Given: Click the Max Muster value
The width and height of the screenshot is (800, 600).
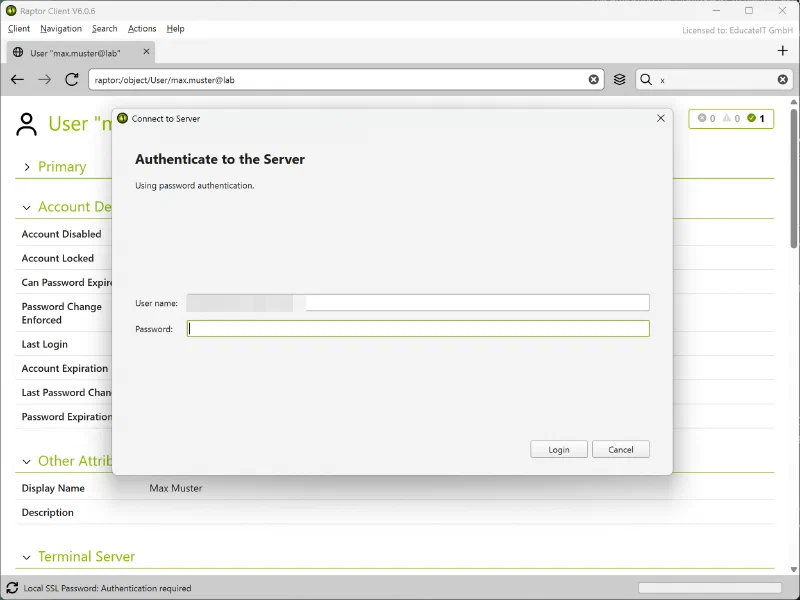Looking at the screenshot, I should click(x=176, y=488).
